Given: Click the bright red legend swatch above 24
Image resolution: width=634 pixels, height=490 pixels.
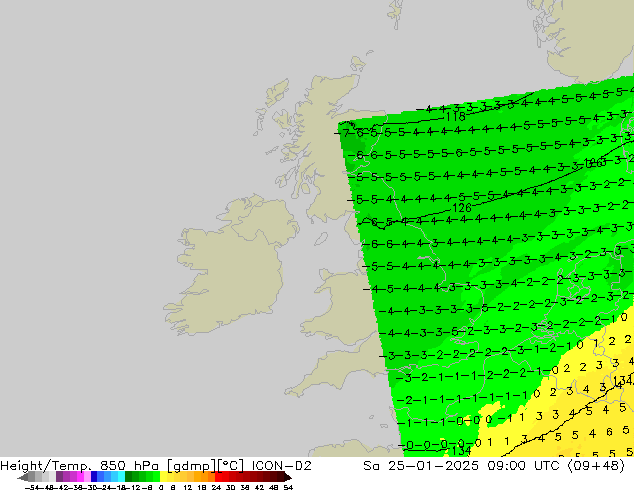Looking at the screenshot, I should [218, 477].
